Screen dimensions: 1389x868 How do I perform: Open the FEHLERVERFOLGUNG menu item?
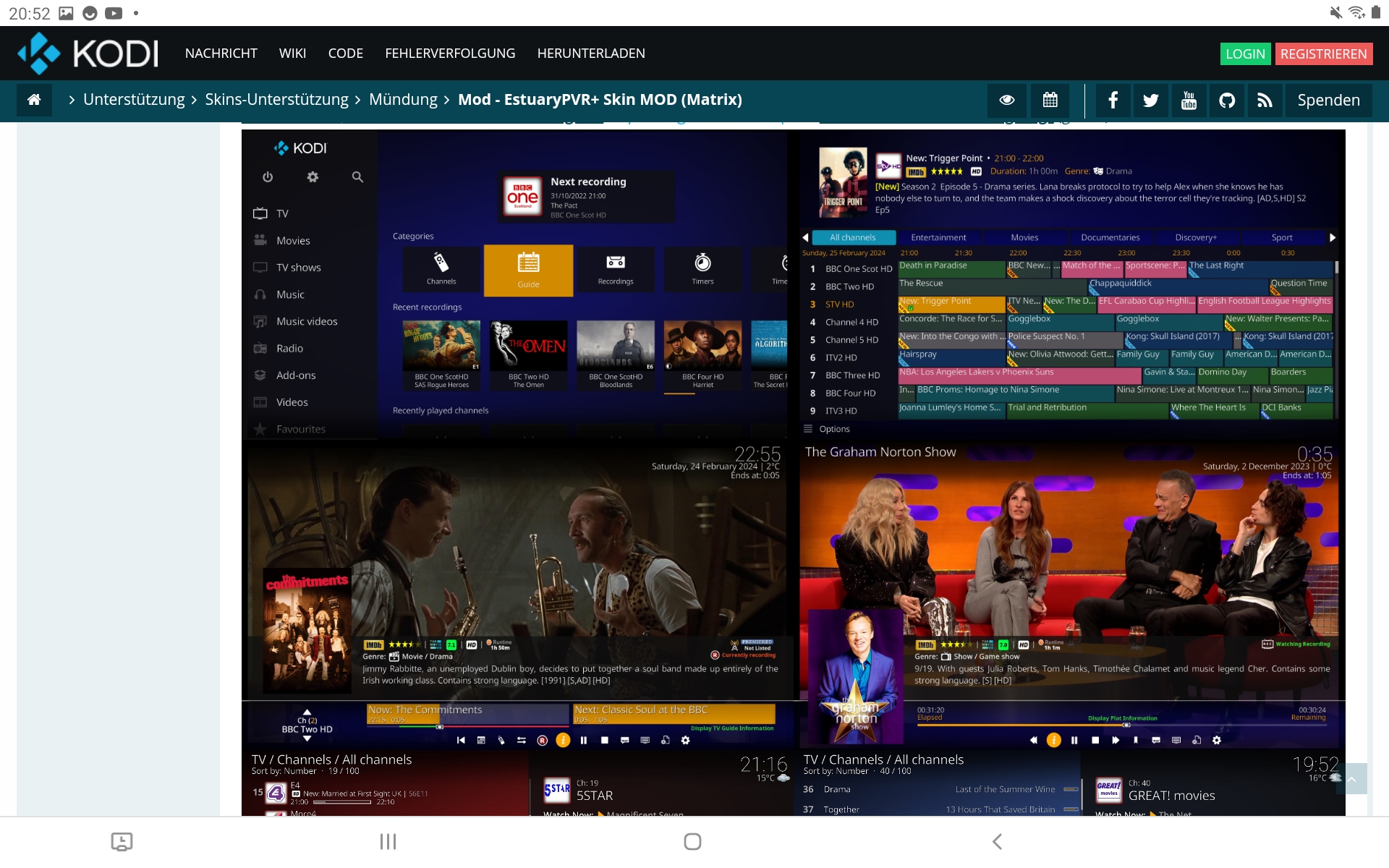[x=450, y=54]
